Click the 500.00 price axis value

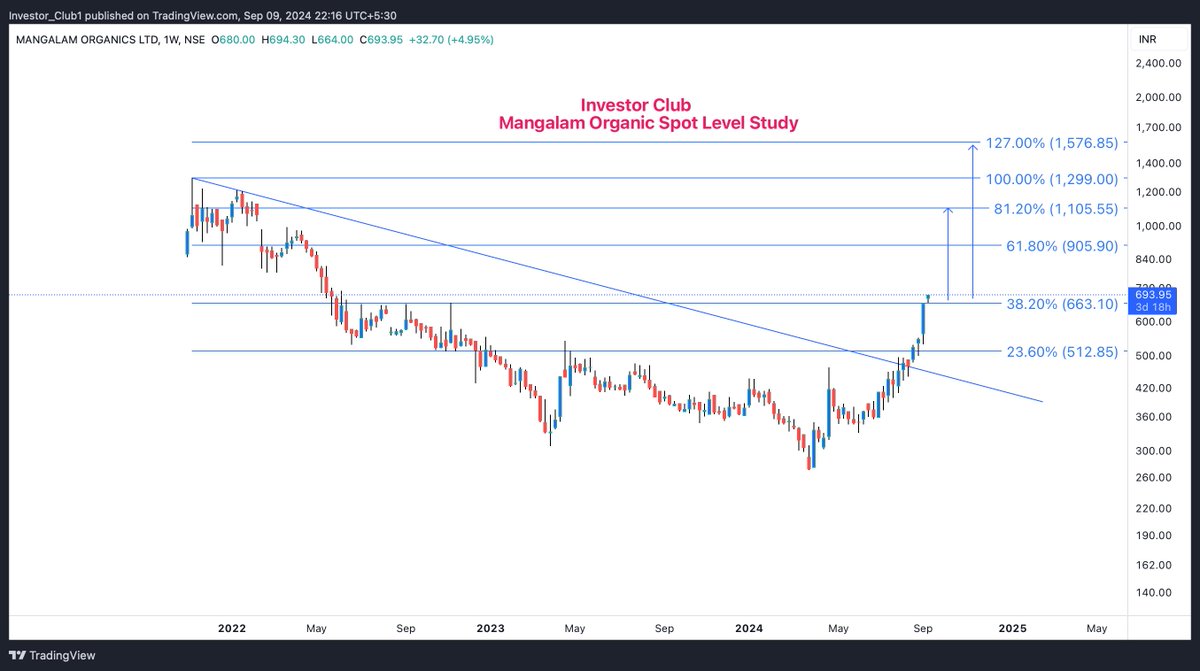click(x=1155, y=356)
